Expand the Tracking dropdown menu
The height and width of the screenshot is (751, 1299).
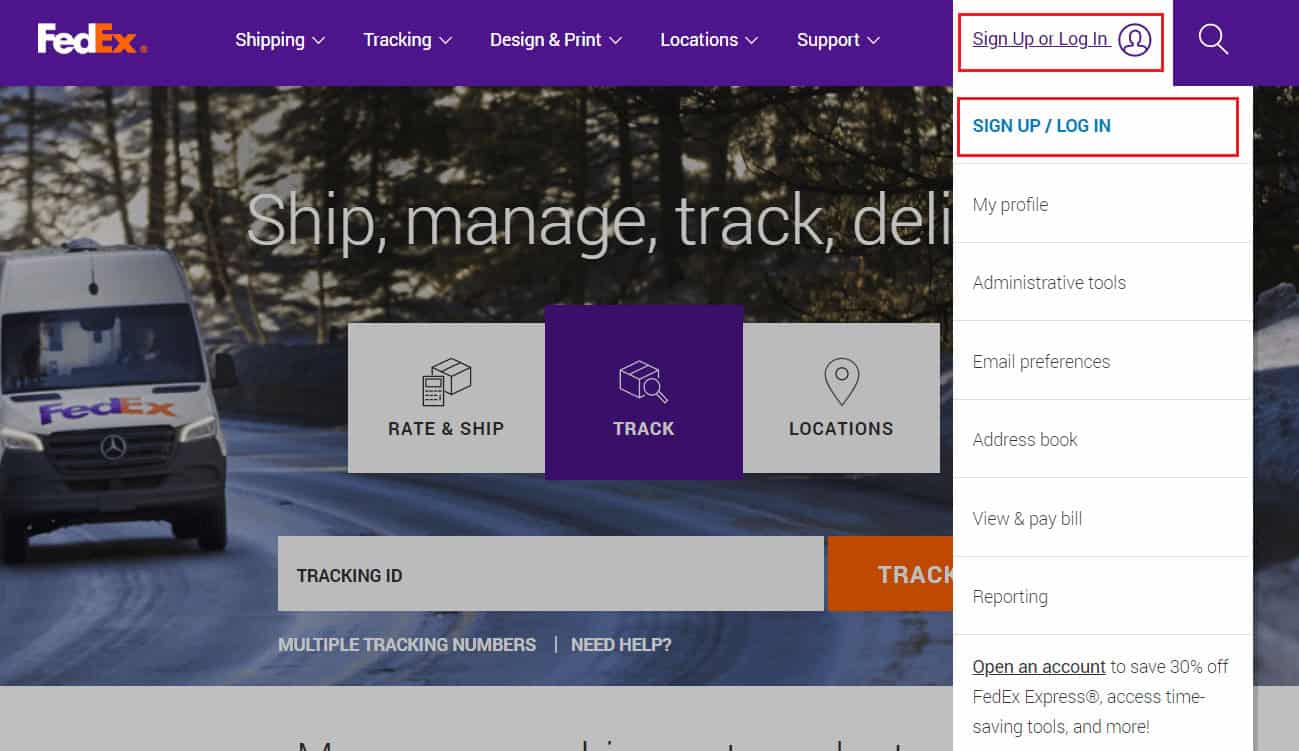click(x=408, y=40)
